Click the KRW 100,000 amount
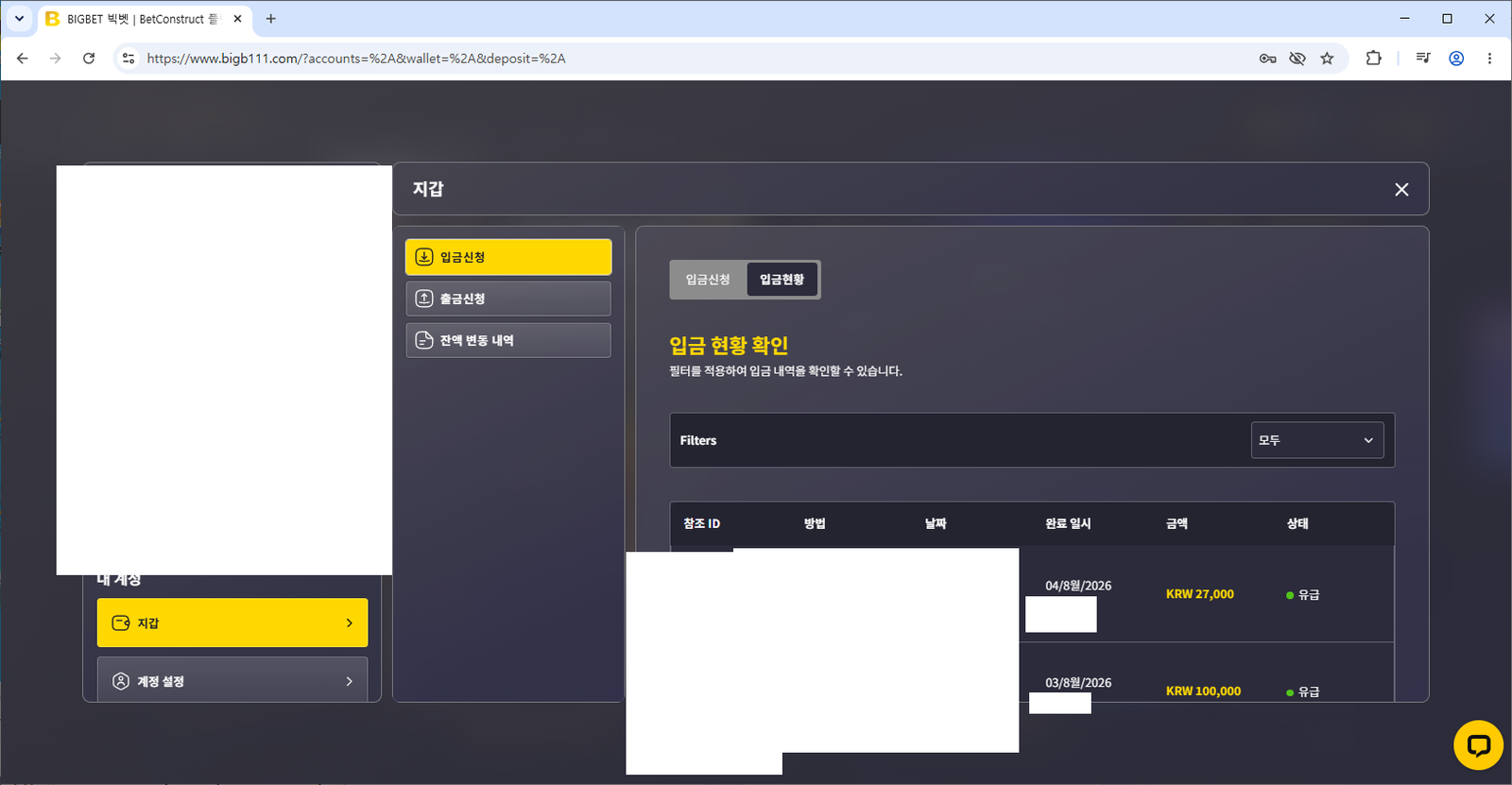This screenshot has width=1512, height=785. tap(1203, 691)
